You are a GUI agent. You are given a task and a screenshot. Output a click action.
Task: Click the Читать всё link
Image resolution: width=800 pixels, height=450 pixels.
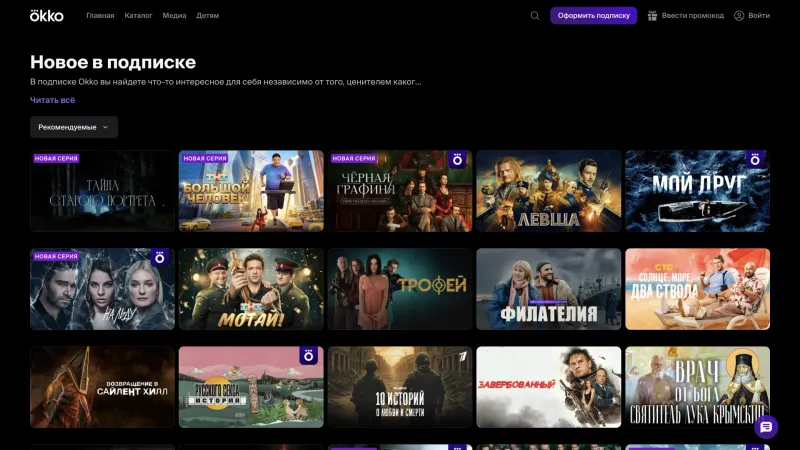[53, 100]
